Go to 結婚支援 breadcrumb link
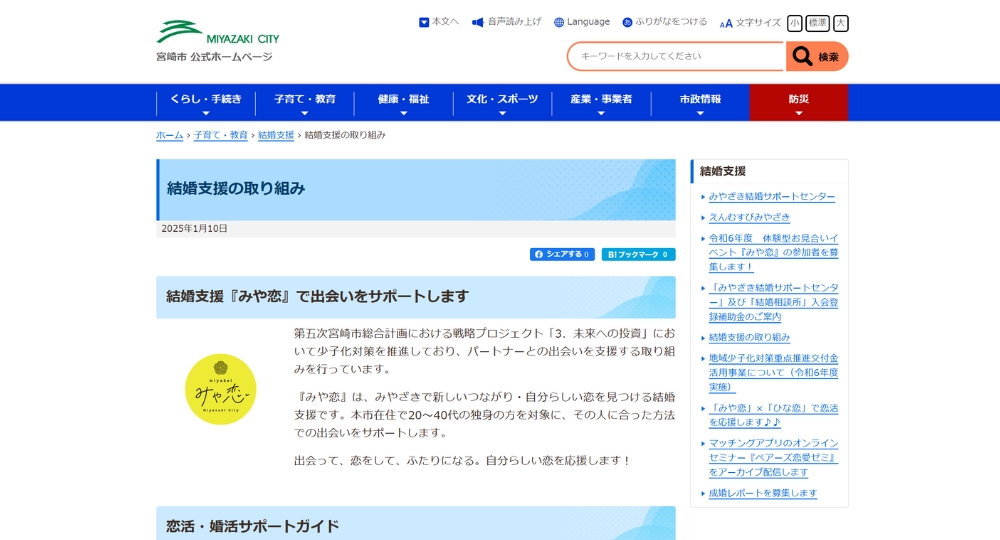This screenshot has height=540, width=1000. tap(276, 135)
